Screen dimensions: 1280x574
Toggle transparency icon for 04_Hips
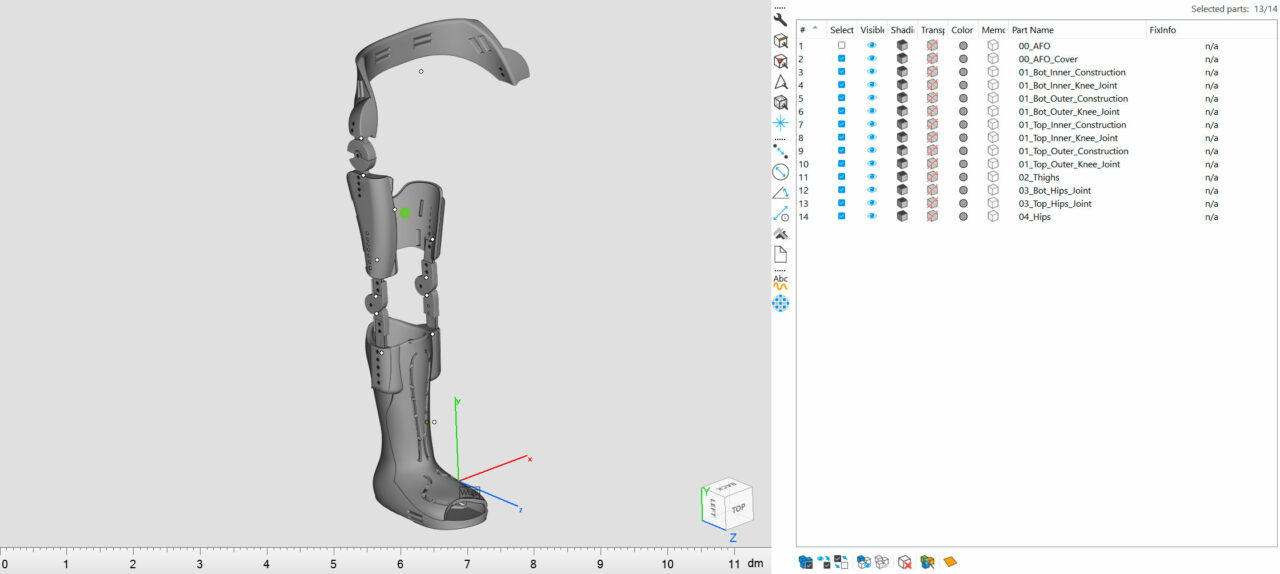(x=932, y=216)
